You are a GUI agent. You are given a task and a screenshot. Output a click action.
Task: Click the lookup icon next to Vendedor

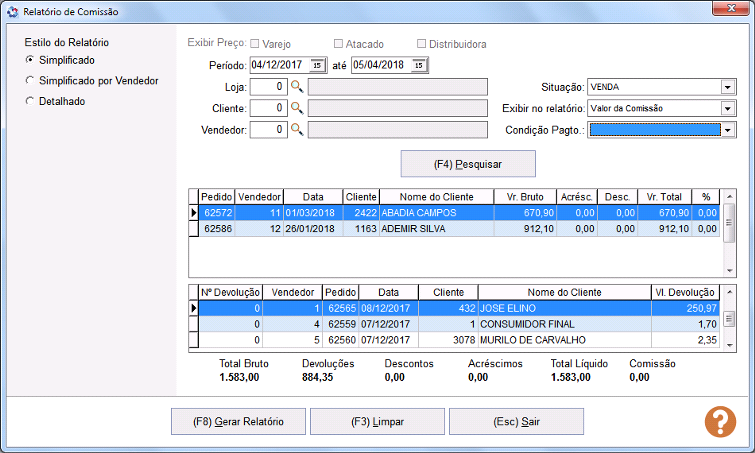click(x=296, y=130)
